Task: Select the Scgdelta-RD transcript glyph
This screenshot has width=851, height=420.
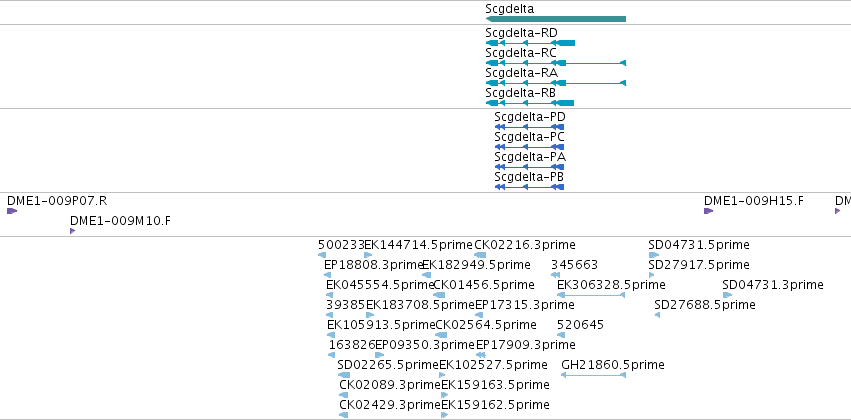Action: [x=530, y=43]
